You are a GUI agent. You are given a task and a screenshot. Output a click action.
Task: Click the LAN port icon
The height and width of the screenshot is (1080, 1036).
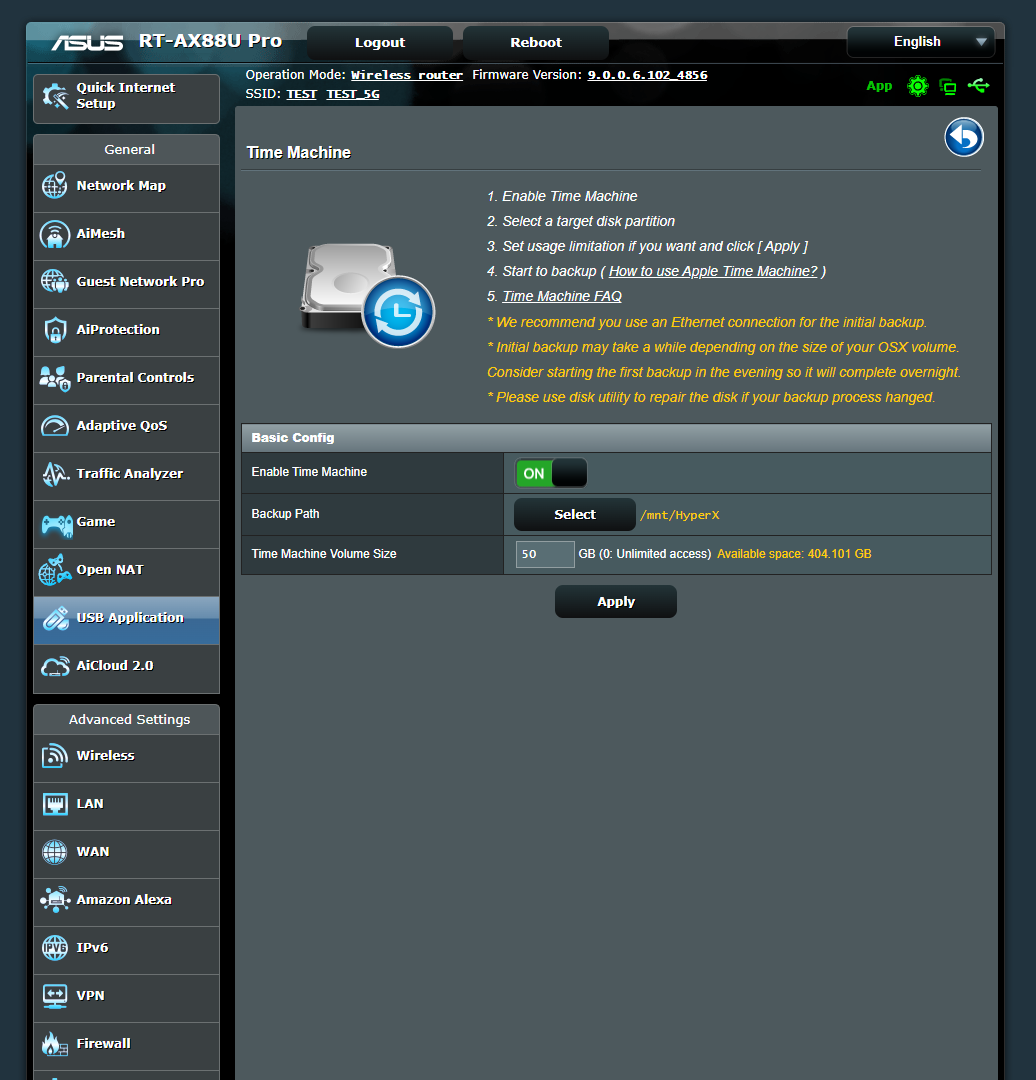tap(55, 804)
